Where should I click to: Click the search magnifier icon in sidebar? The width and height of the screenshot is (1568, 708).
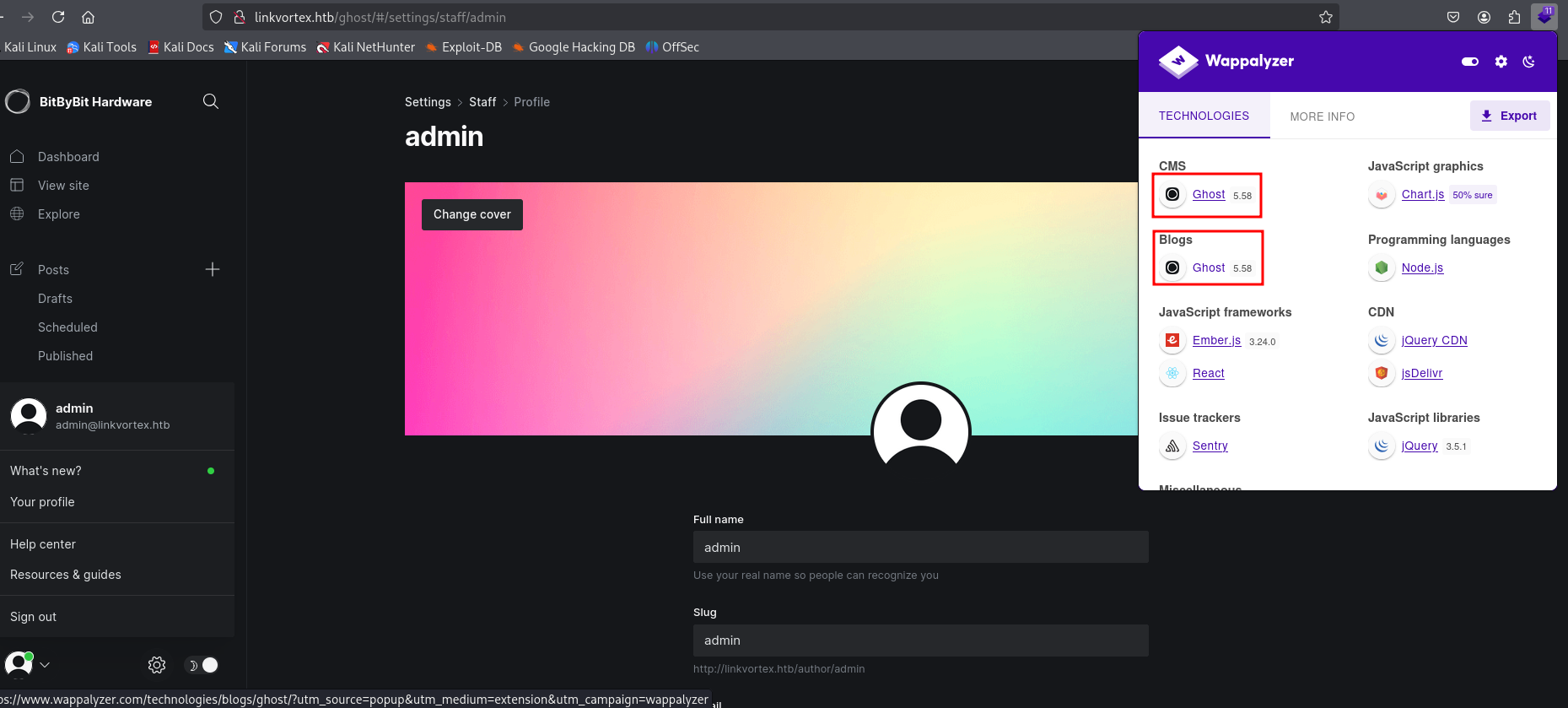tap(211, 101)
